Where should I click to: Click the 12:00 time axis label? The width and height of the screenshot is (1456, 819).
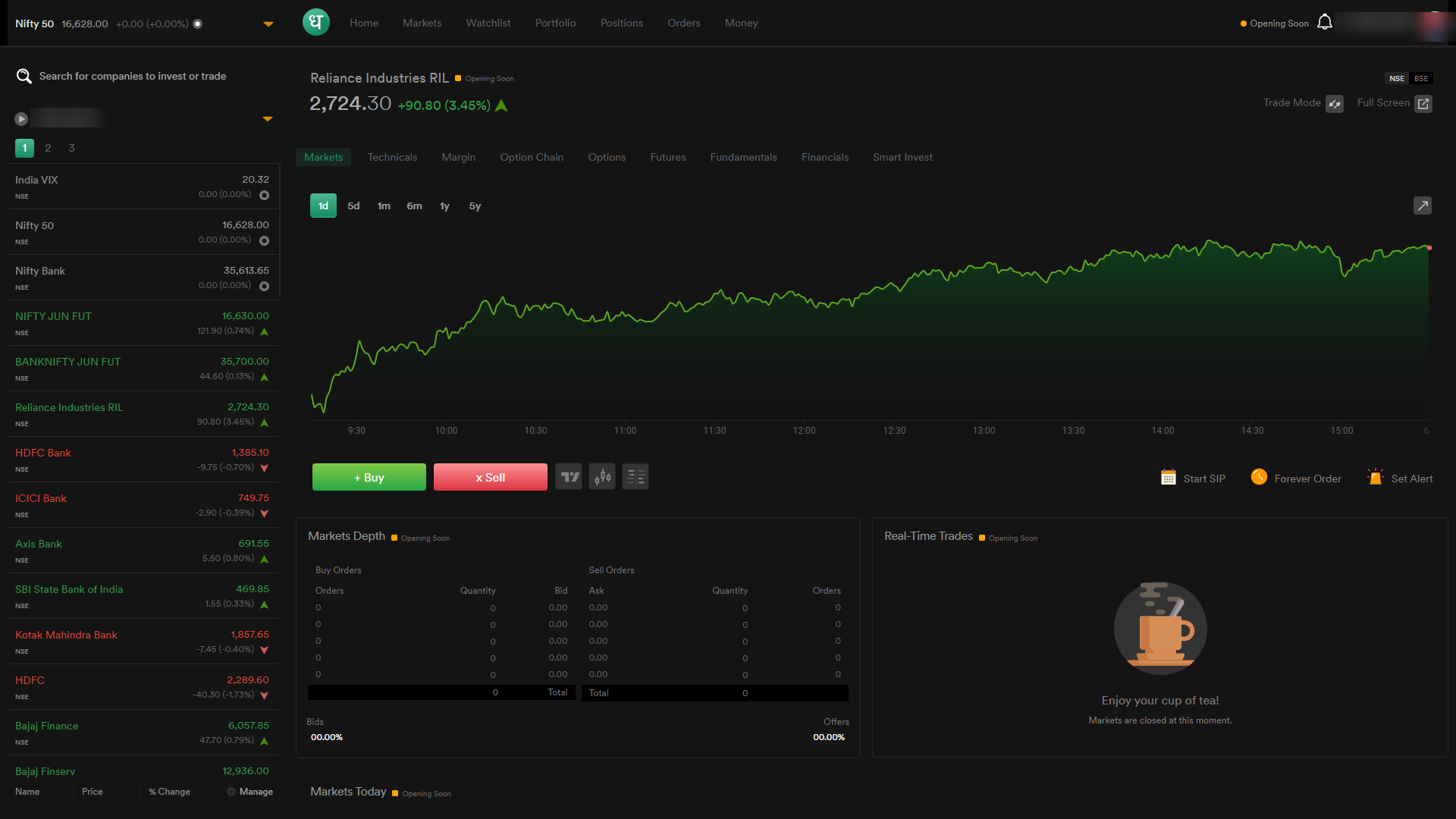coord(804,431)
